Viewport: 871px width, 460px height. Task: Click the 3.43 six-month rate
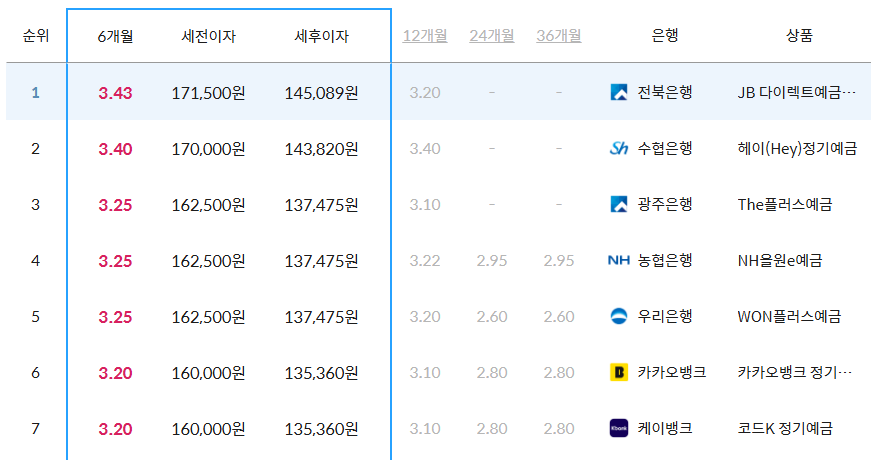click(x=116, y=93)
